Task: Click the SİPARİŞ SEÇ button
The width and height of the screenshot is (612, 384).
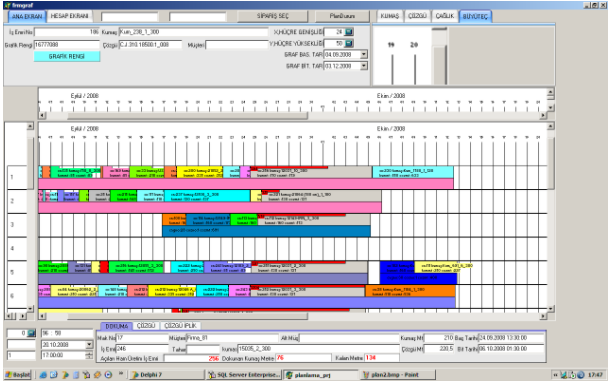Action: tap(272, 16)
